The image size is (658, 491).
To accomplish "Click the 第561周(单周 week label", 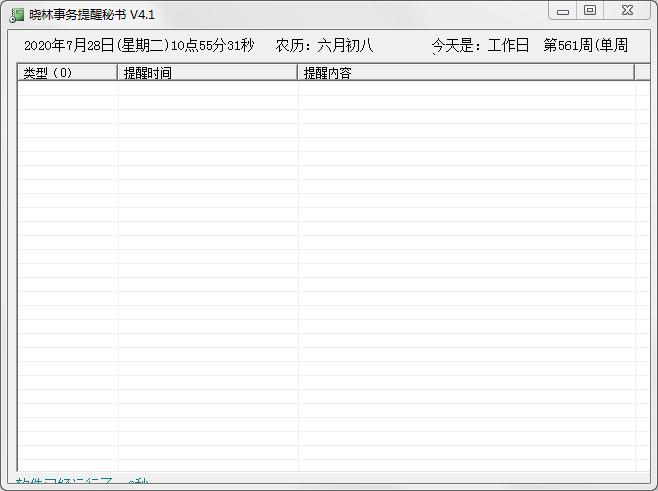I will pyautogui.click(x=585, y=45).
